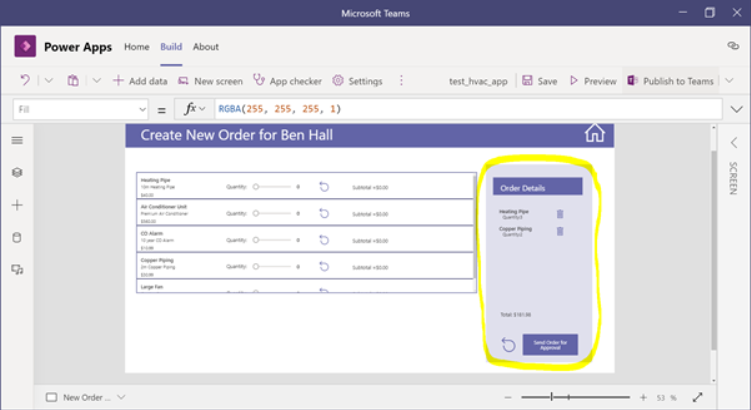751x410 pixels.
Task: Click the RGBA formula bar field
Action: point(468,109)
